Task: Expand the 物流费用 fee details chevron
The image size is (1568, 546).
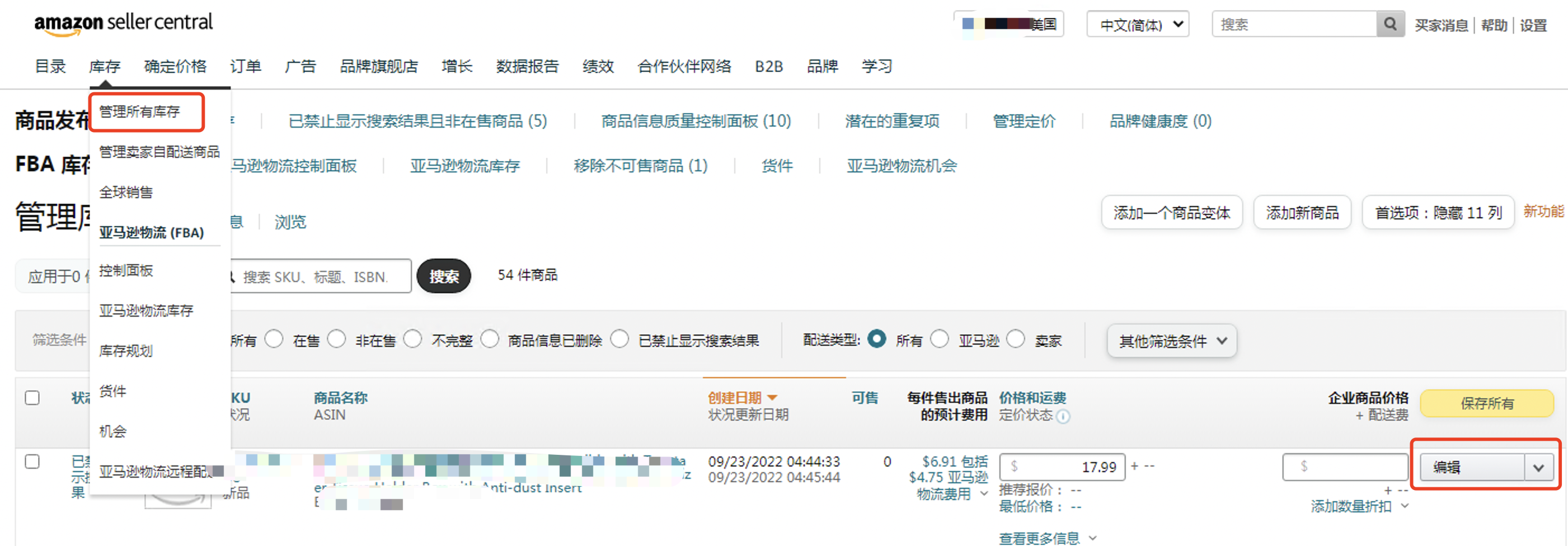Action: coord(984,493)
